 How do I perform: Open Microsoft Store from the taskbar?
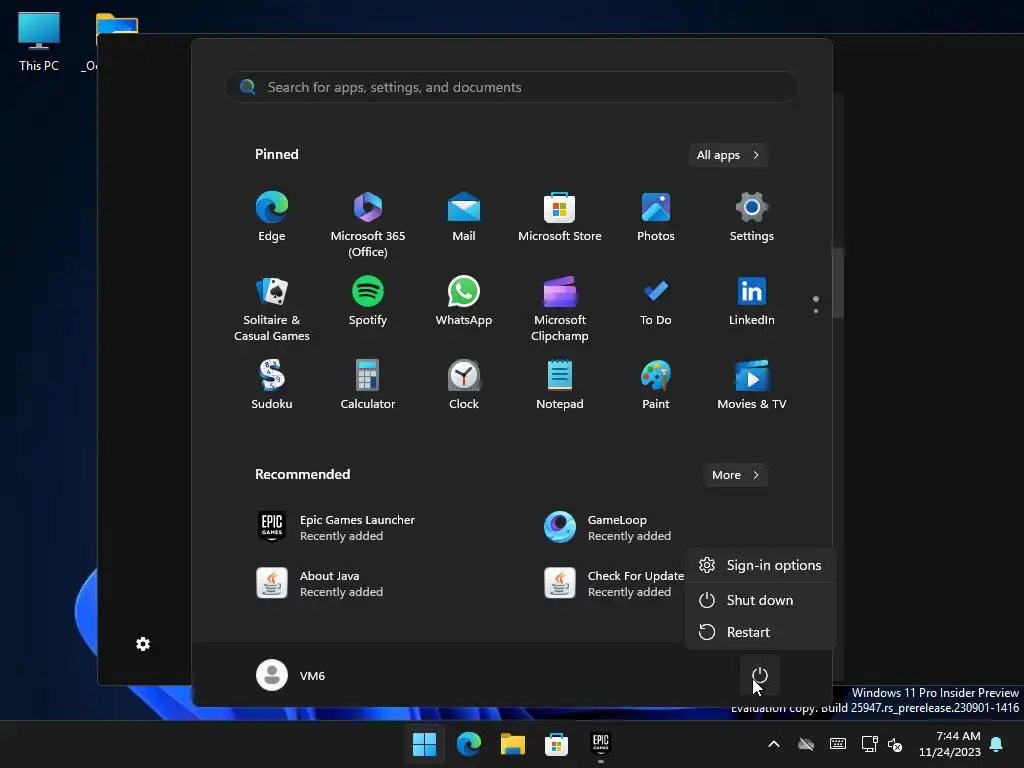[556, 744]
